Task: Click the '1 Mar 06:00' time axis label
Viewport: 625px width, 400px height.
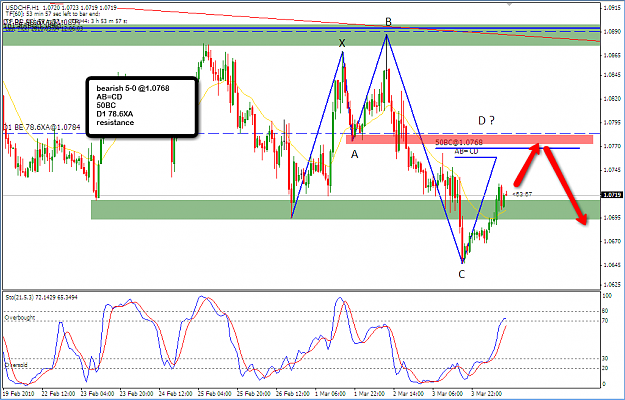Action: (330, 393)
